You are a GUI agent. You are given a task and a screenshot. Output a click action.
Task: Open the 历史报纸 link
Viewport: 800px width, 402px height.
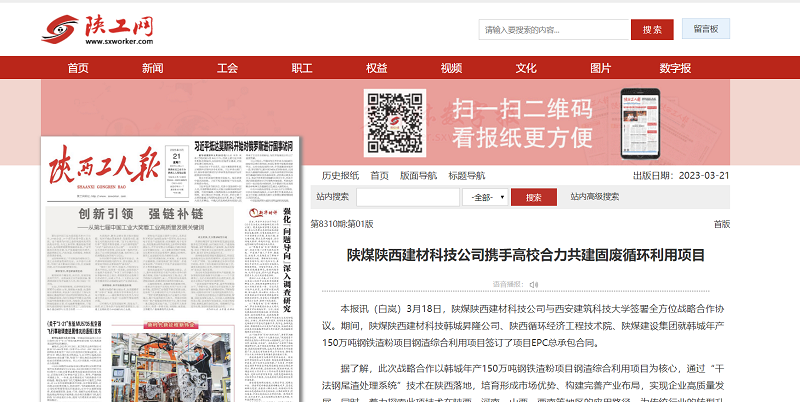click(x=340, y=175)
